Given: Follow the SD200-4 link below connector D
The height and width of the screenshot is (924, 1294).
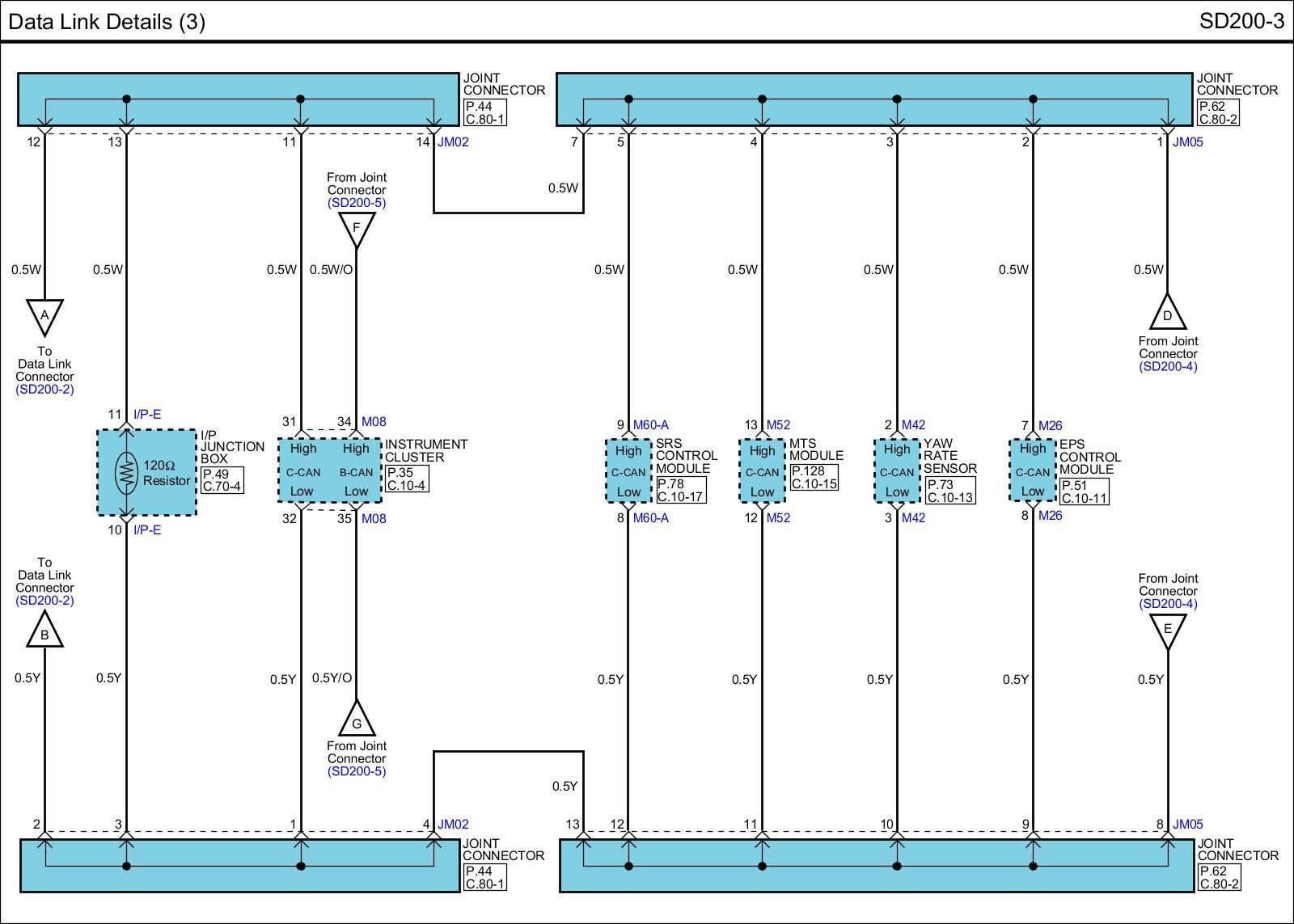Looking at the screenshot, I should (x=1168, y=366).
